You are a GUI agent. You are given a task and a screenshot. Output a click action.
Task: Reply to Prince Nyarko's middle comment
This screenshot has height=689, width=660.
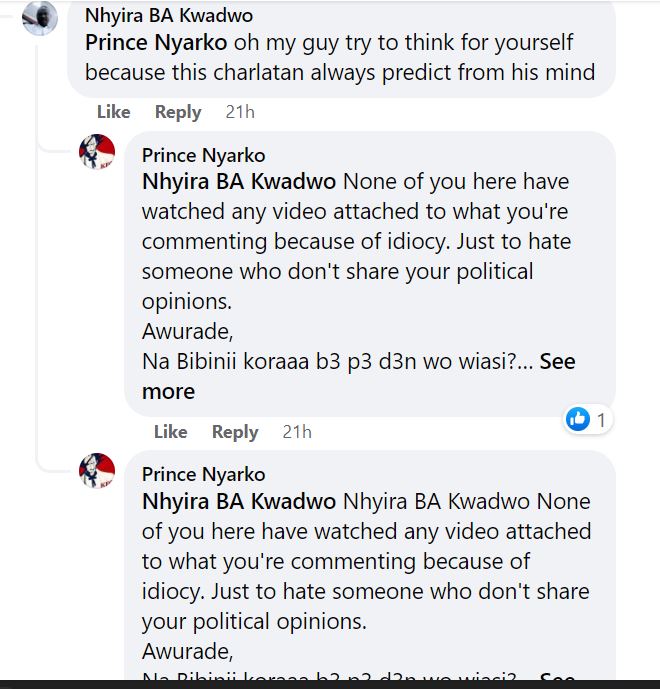point(235,432)
